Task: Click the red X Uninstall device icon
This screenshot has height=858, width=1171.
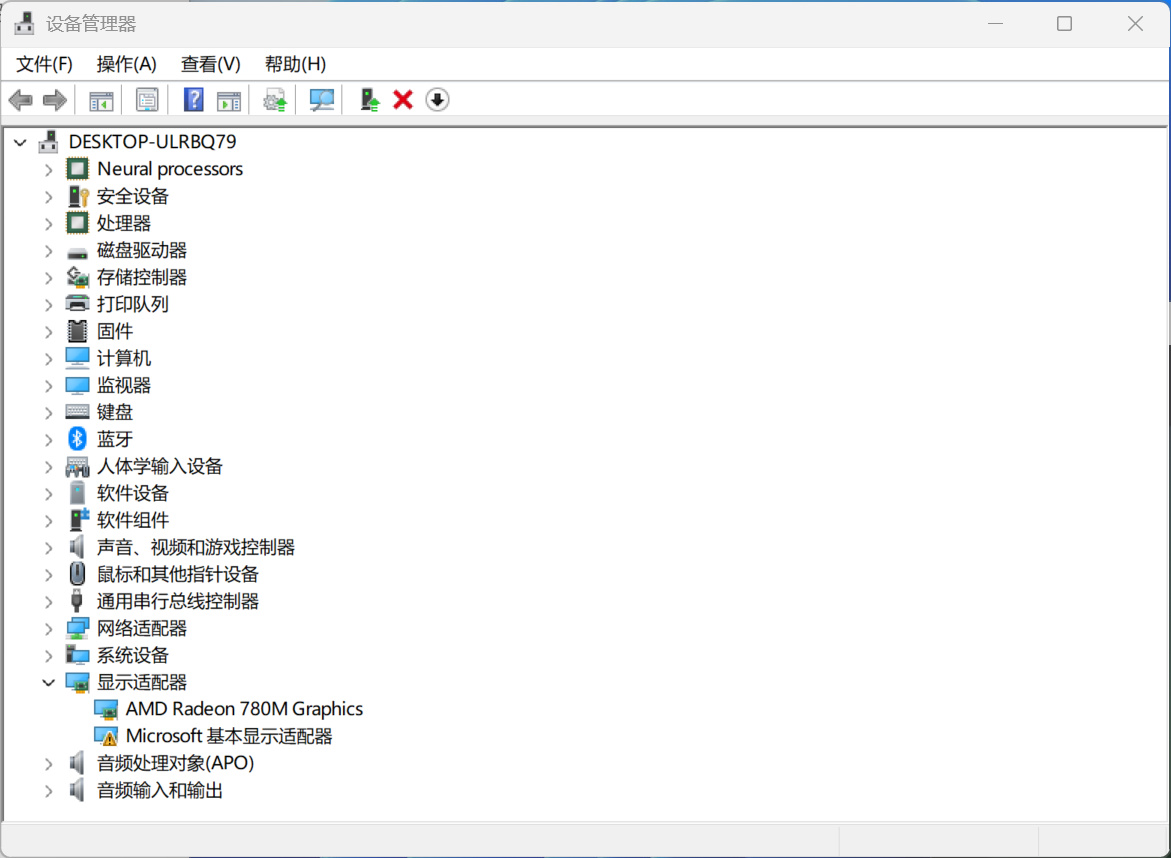Action: pos(403,100)
